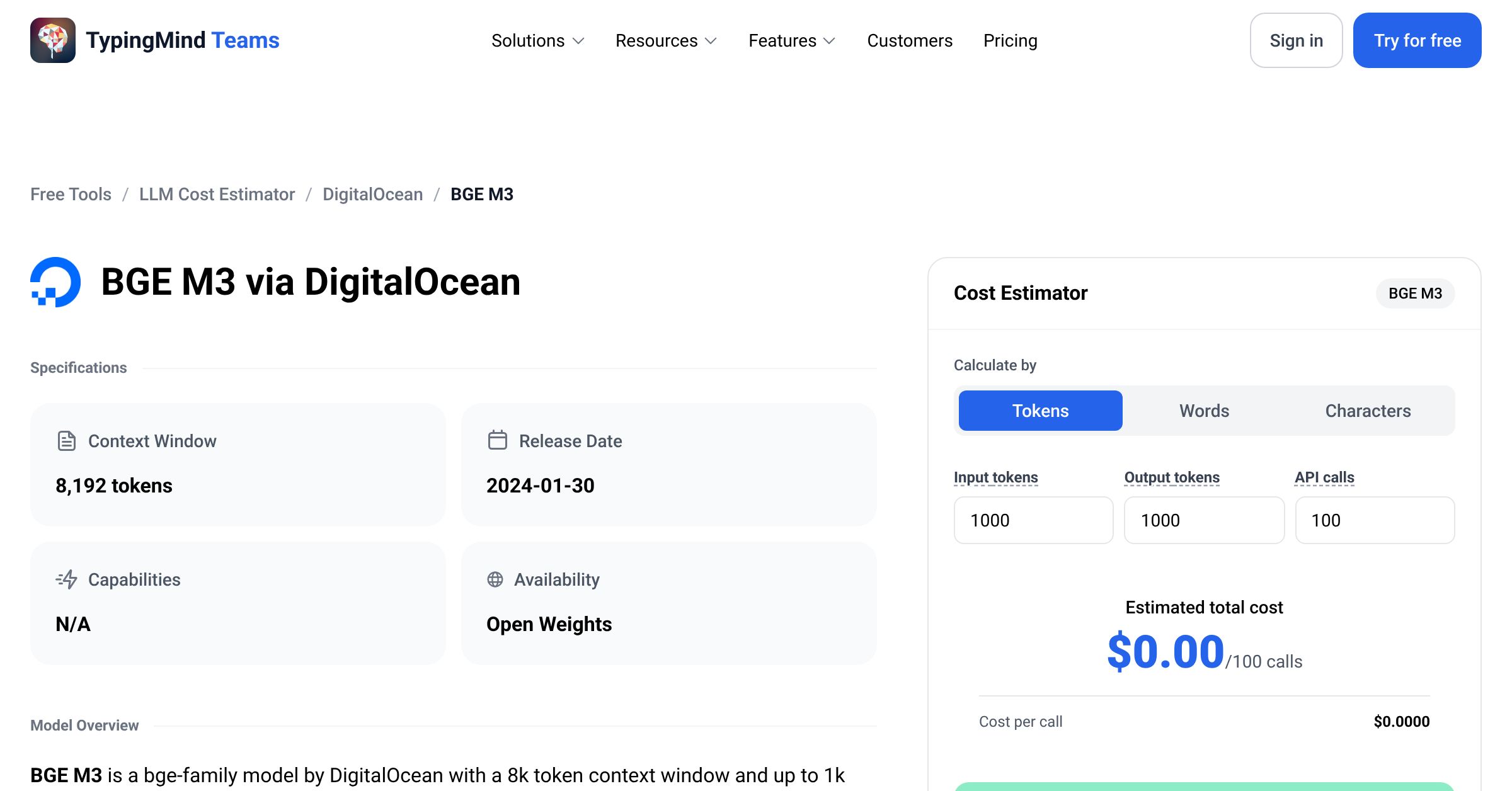Click the API calls label
This screenshot has height=791, width=1512.
[x=1324, y=477]
